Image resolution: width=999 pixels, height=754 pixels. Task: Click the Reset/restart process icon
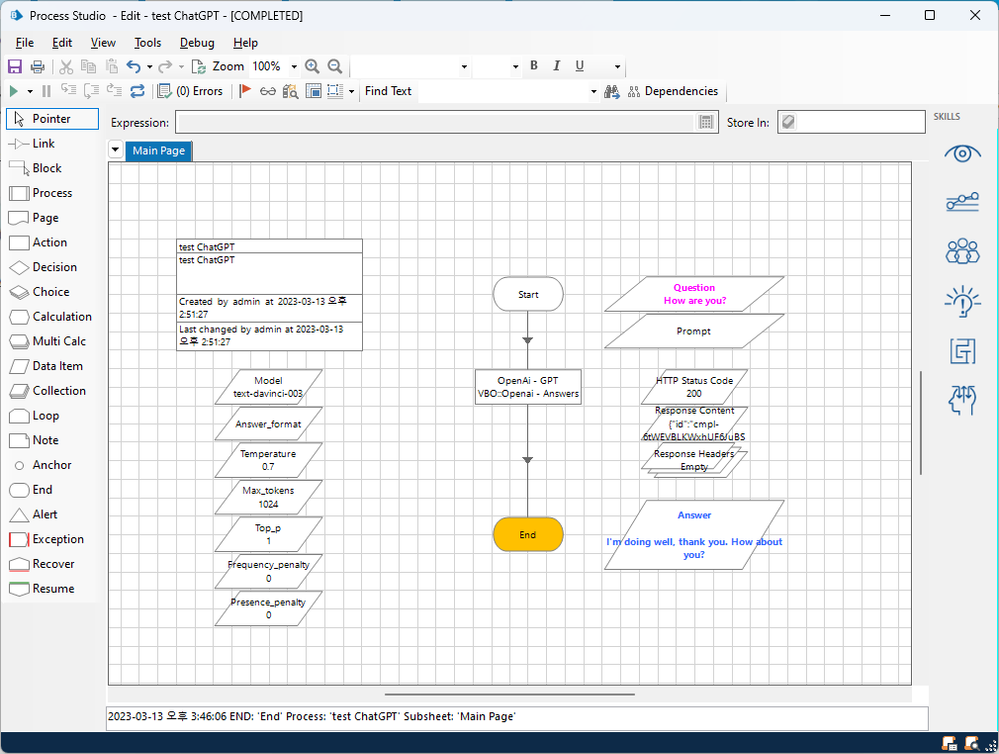pyautogui.click(x=137, y=92)
